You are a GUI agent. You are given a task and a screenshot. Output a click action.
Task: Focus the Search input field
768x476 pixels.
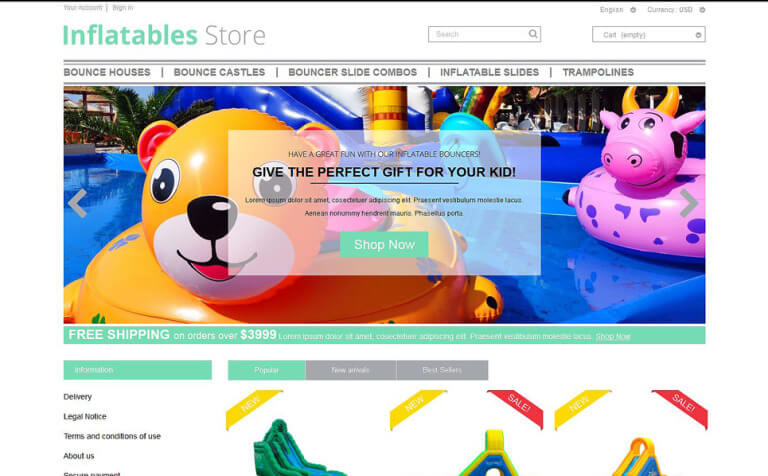[x=478, y=34]
